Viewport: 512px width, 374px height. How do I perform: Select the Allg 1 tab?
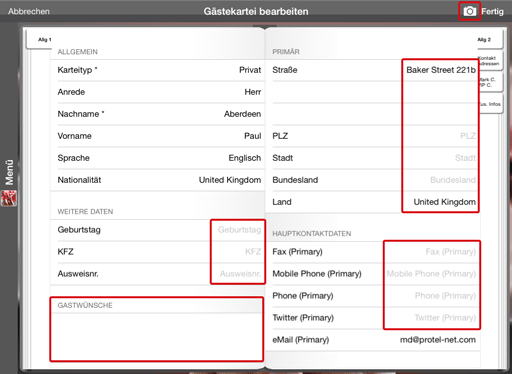(x=40, y=39)
